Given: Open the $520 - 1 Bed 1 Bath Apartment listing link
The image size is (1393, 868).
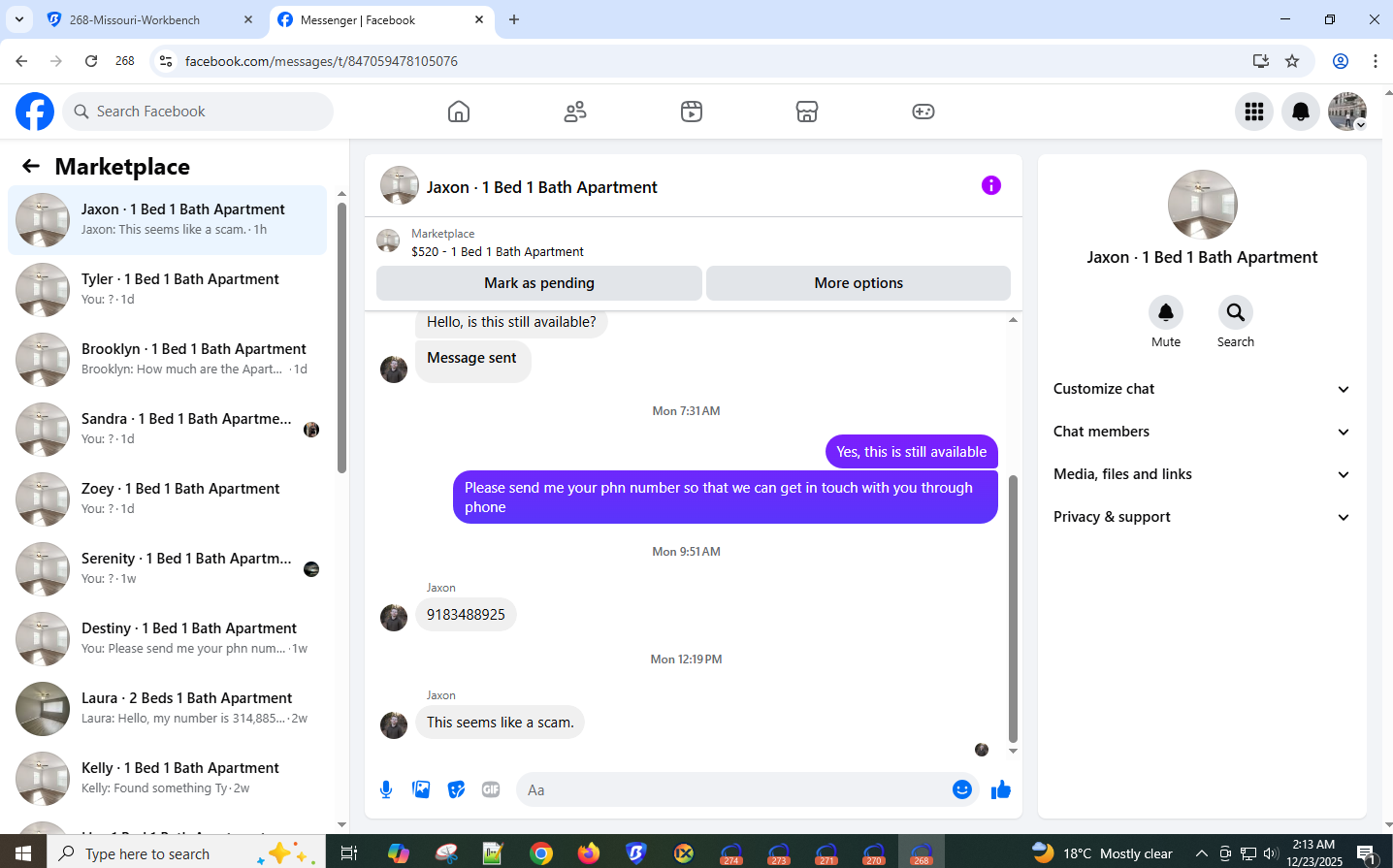Looking at the screenshot, I should click(498, 251).
